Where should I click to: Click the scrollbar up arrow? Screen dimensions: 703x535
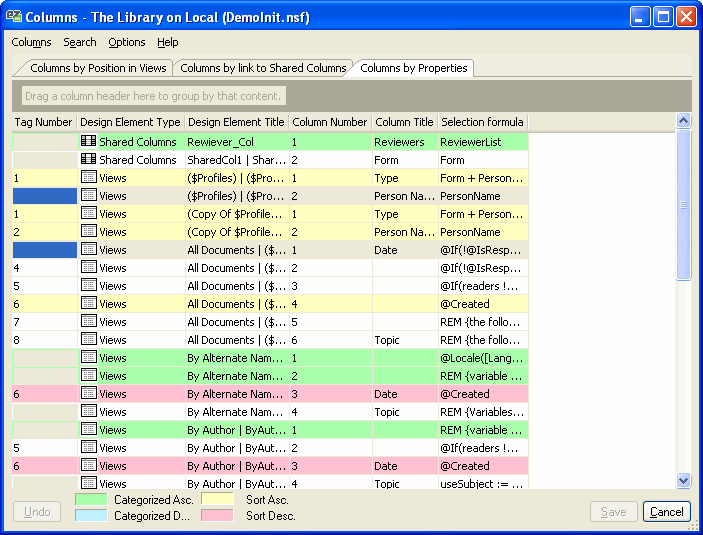click(684, 121)
